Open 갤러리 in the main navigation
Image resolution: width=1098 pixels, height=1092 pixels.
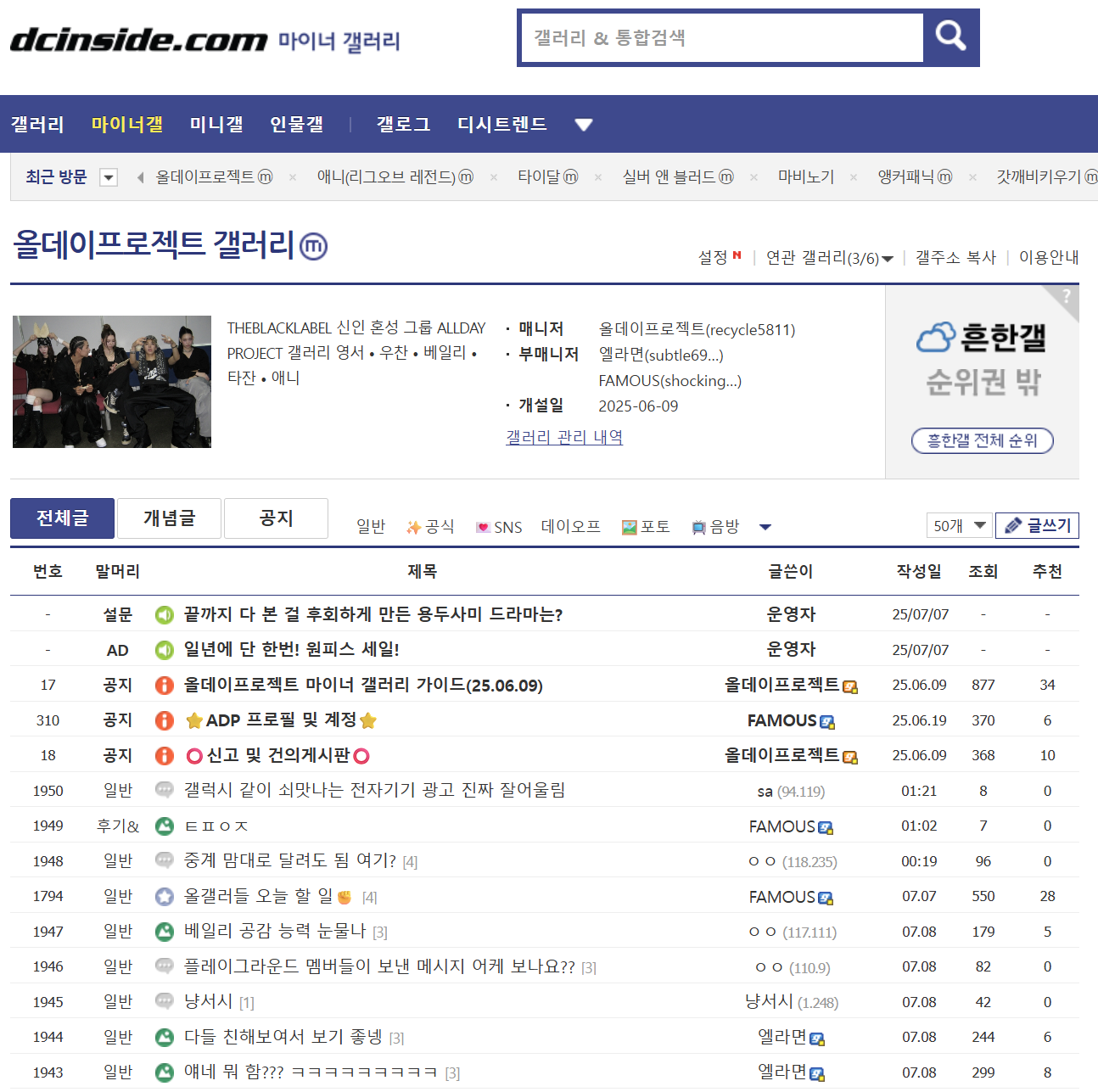click(x=37, y=125)
